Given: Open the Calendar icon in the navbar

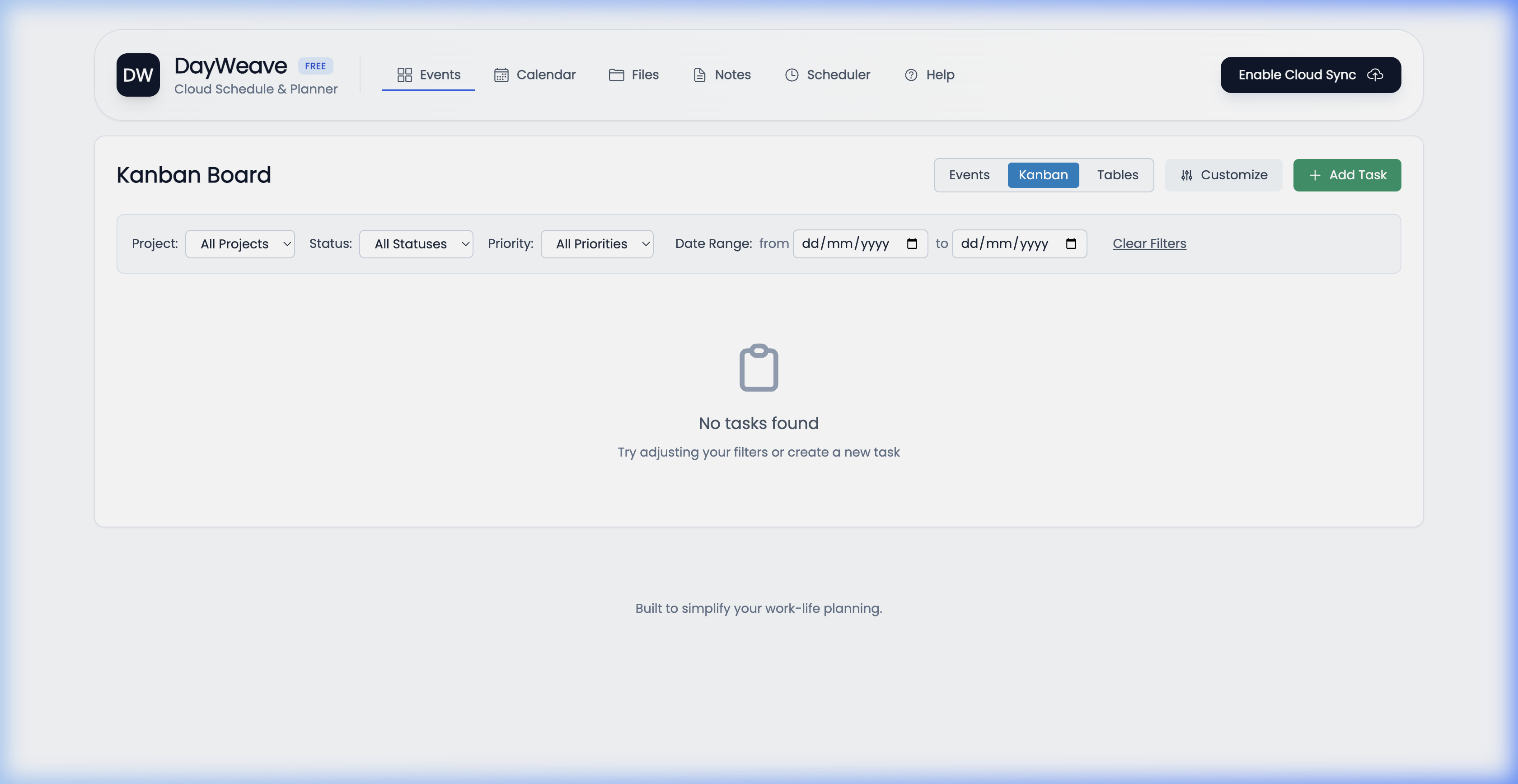Looking at the screenshot, I should (x=501, y=75).
